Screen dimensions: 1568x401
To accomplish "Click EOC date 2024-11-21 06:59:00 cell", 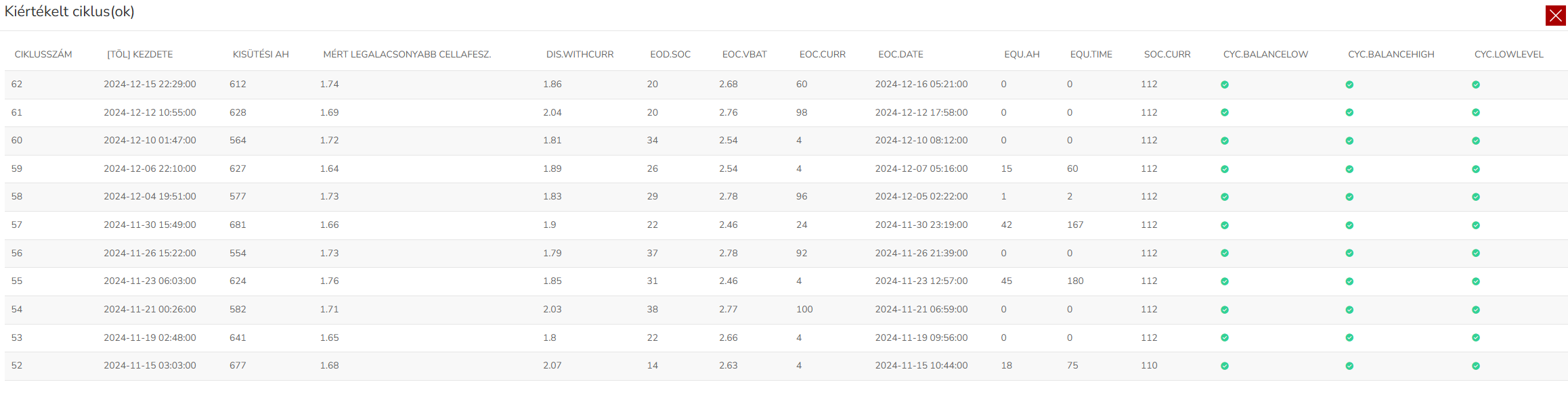I will (x=921, y=309).
